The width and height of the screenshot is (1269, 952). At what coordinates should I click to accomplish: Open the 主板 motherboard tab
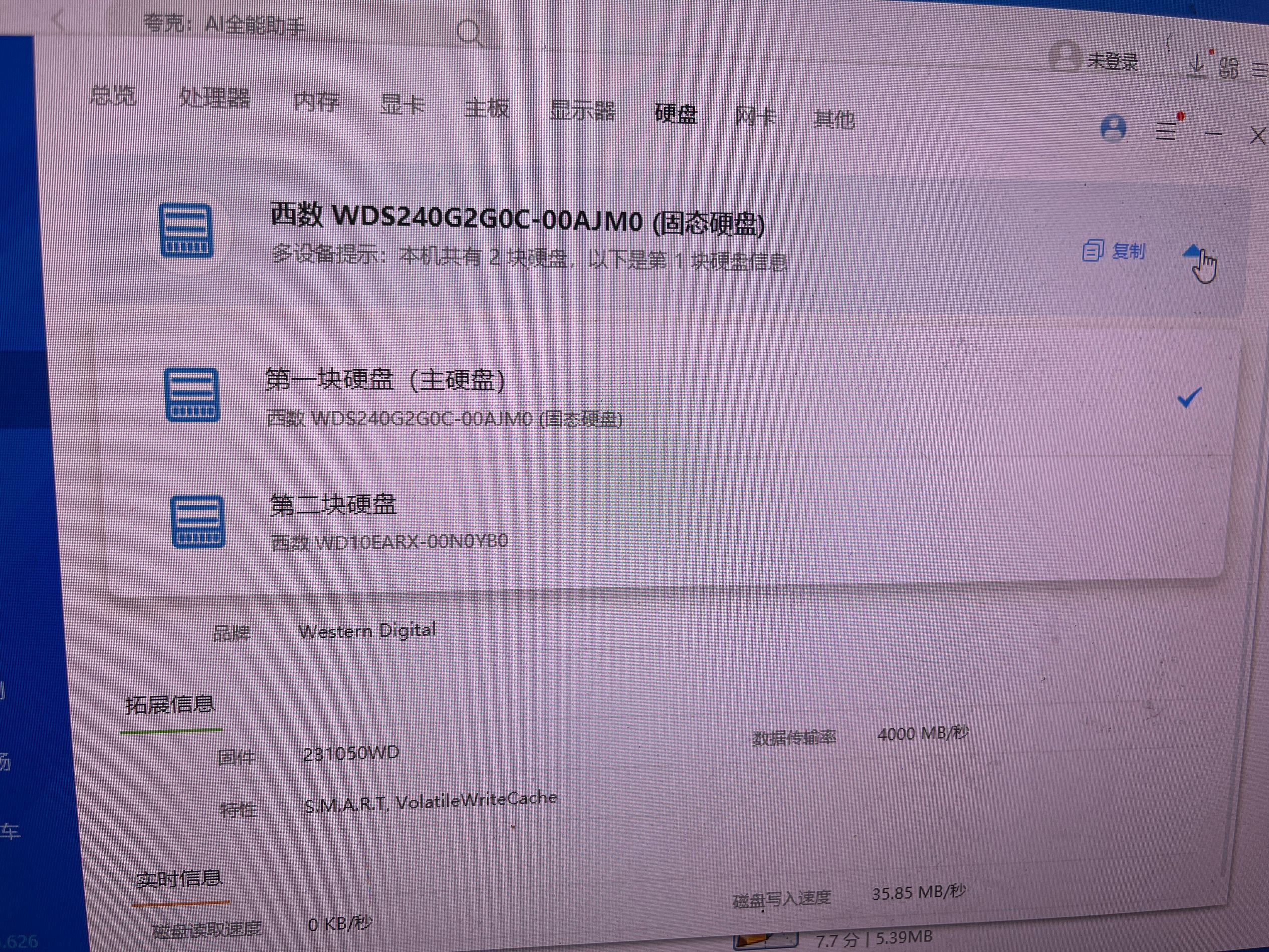pyautogui.click(x=487, y=107)
